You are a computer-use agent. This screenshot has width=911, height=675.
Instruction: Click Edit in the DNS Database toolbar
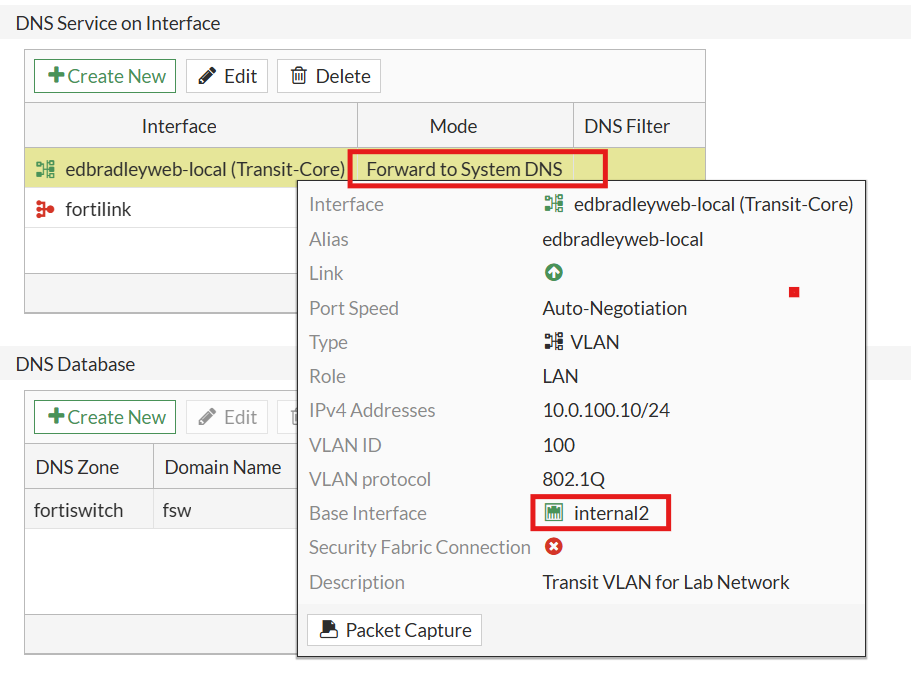[226, 417]
